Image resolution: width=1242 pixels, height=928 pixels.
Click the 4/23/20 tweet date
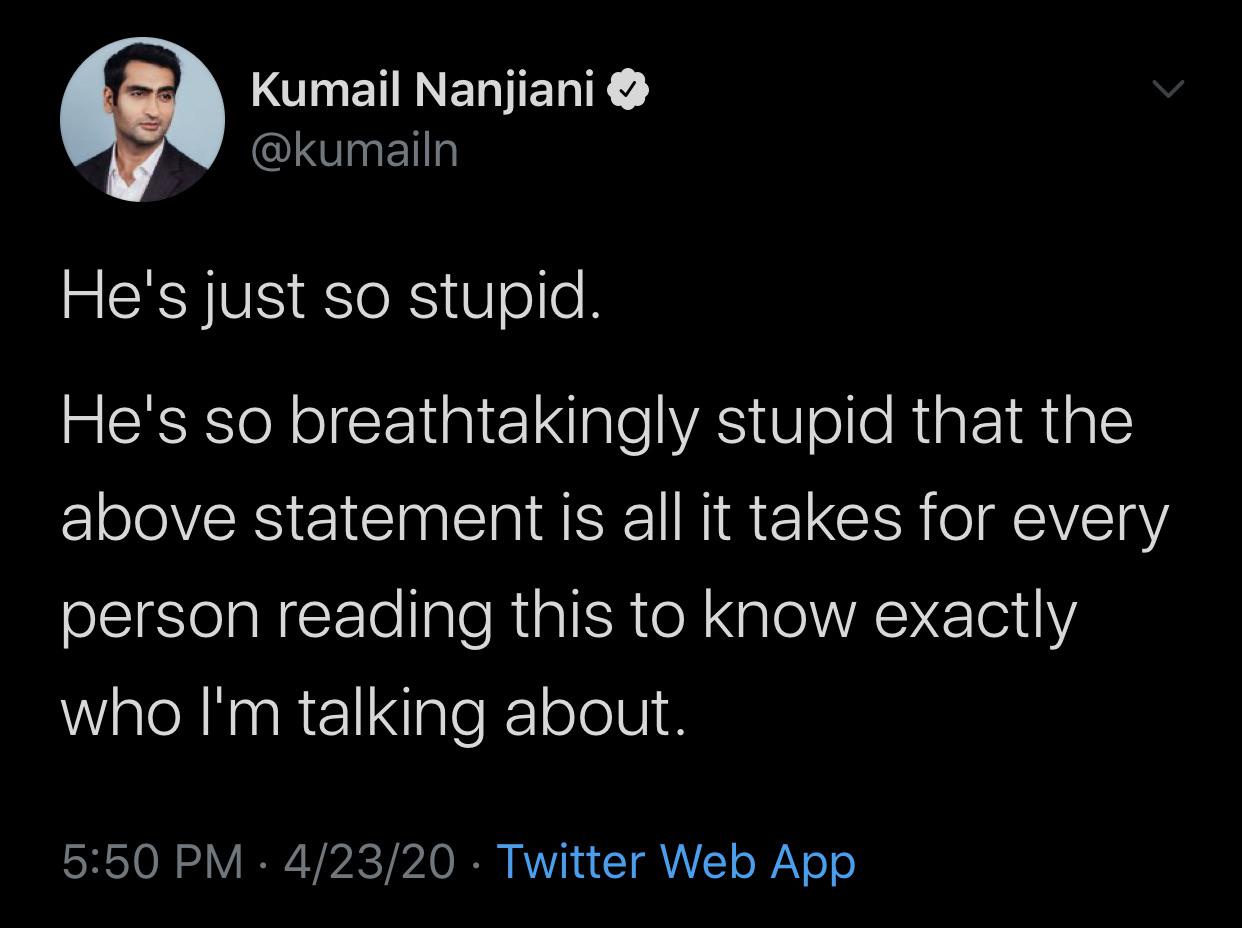pos(369,861)
